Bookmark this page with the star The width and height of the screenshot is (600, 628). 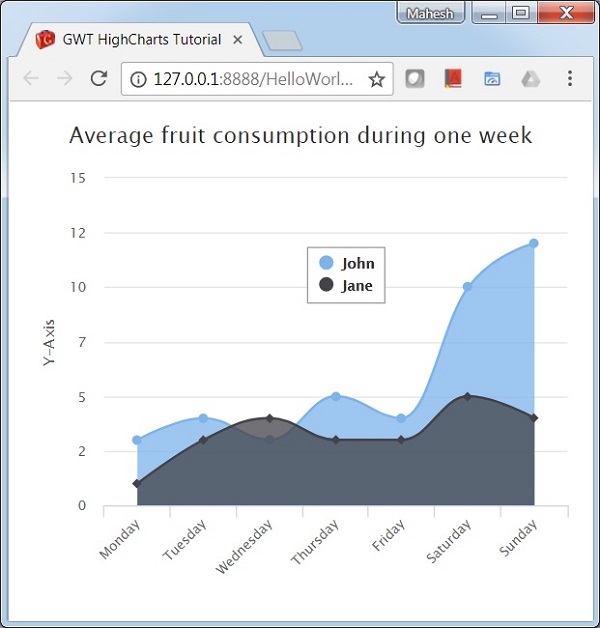tap(377, 79)
